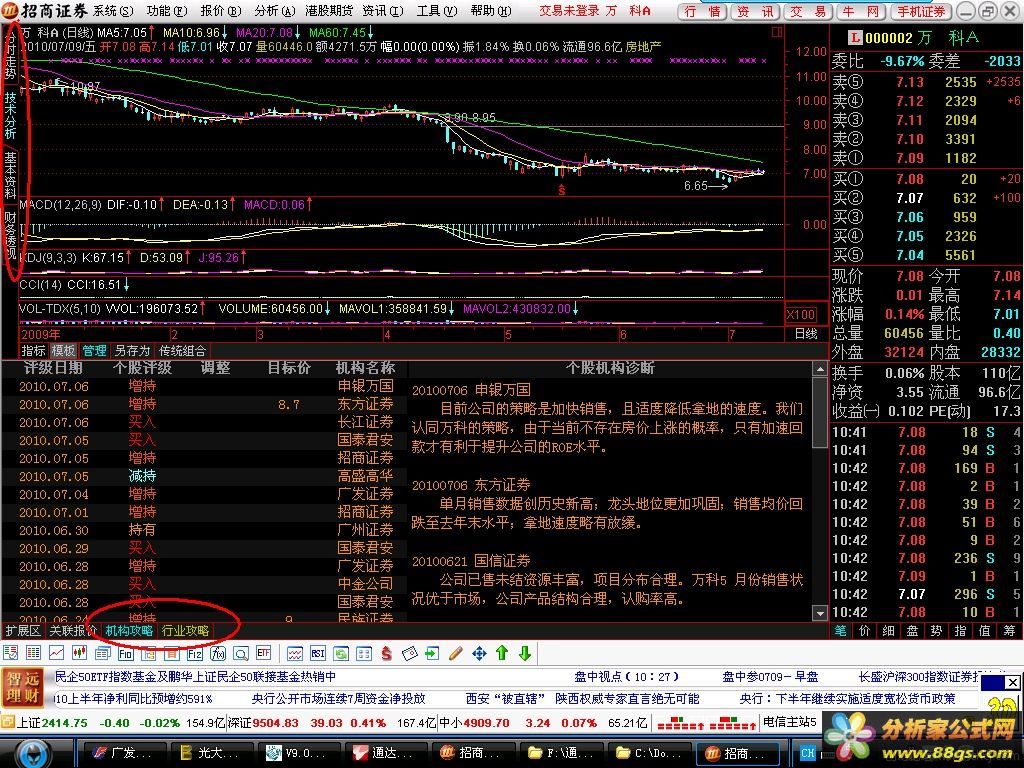The width and height of the screenshot is (1024, 768).
Task: Click the green arrow import toolbar icon
Action: (x=432, y=653)
